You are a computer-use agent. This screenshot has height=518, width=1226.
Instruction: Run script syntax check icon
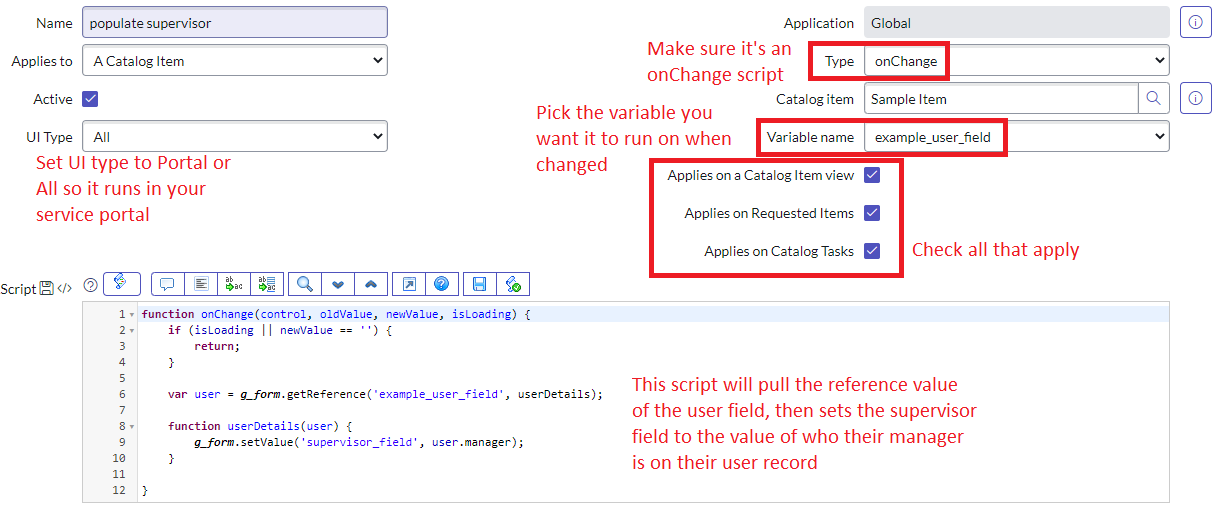pyautogui.click(x=513, y=284)
